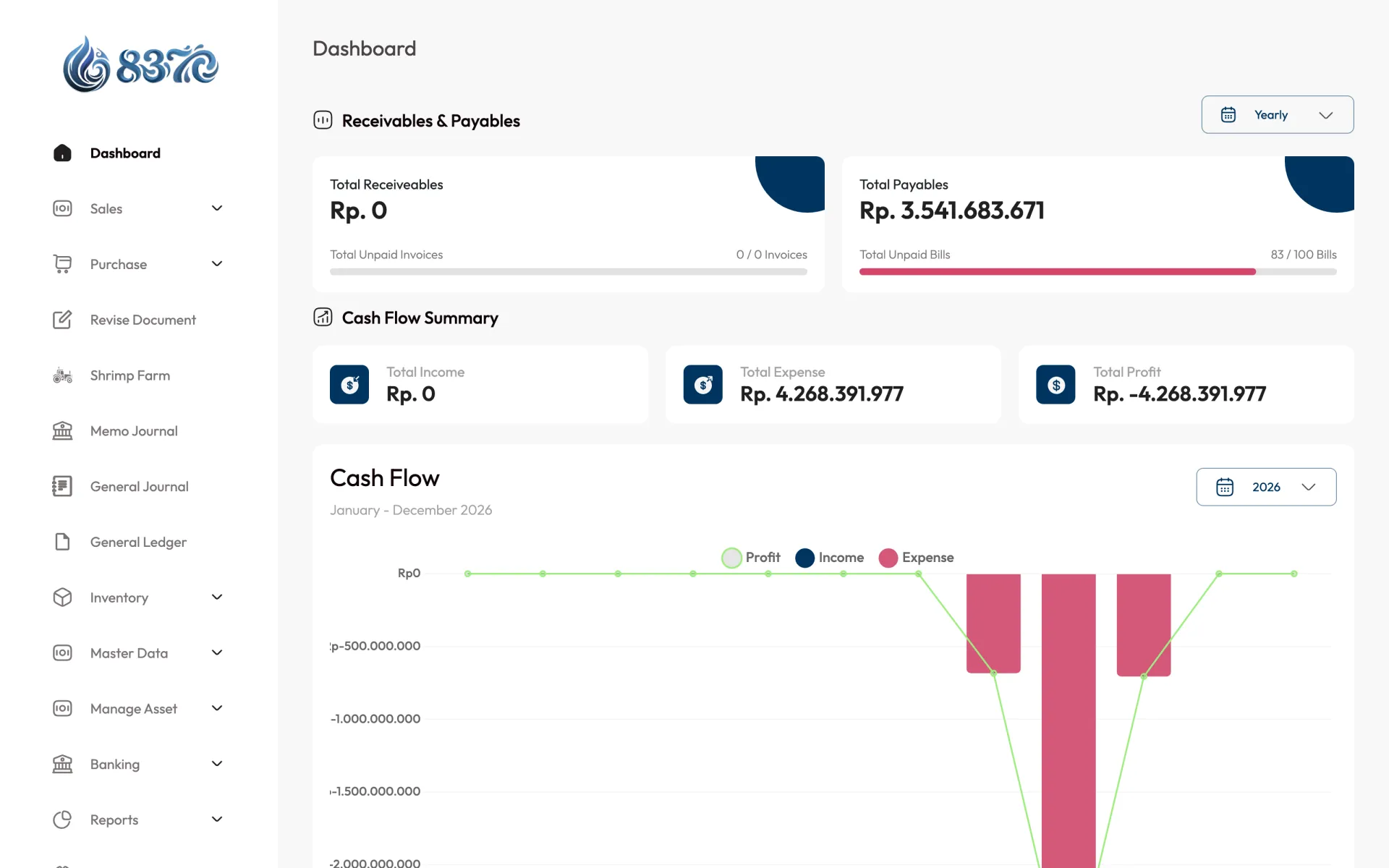Open the General Ledger menu item
The height and width of the screenshot is (868, 1389).
pos(139,542)
